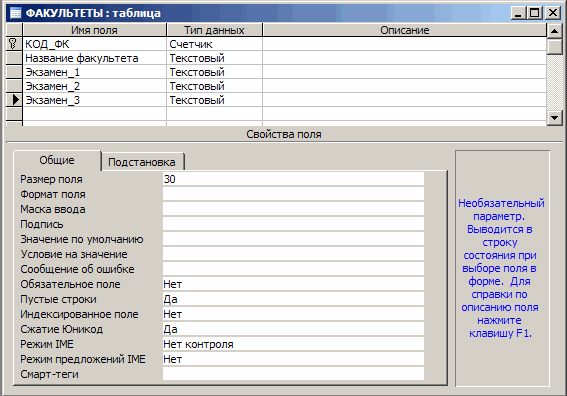Open the Индексированное поле value box
This screenshot has height=396, width=567.
(293, 314)
